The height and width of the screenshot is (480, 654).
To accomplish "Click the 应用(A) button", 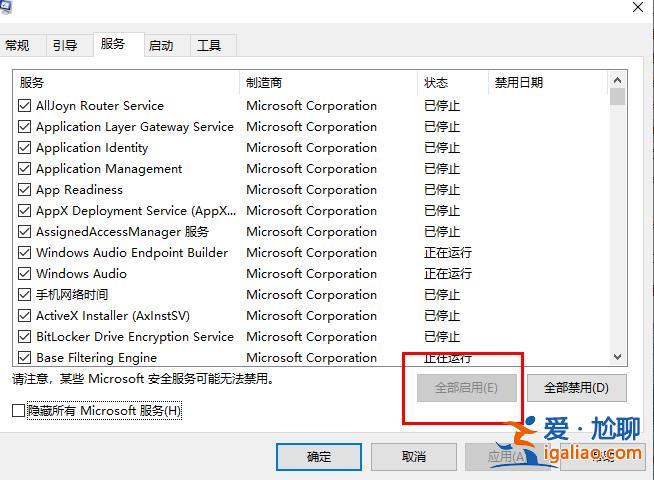I will 506,457.
